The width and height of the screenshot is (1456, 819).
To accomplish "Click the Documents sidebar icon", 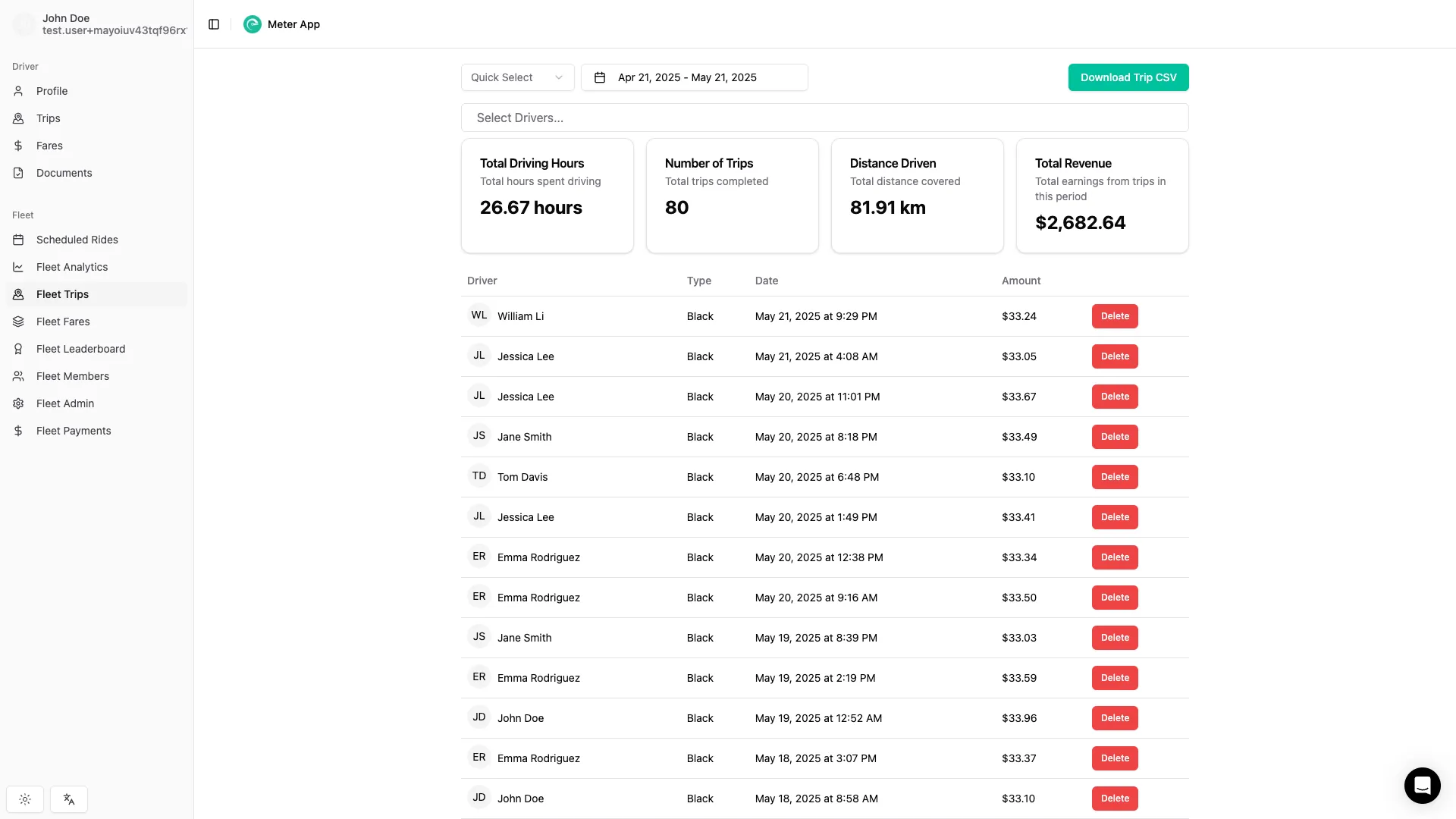I will point(18,173).
